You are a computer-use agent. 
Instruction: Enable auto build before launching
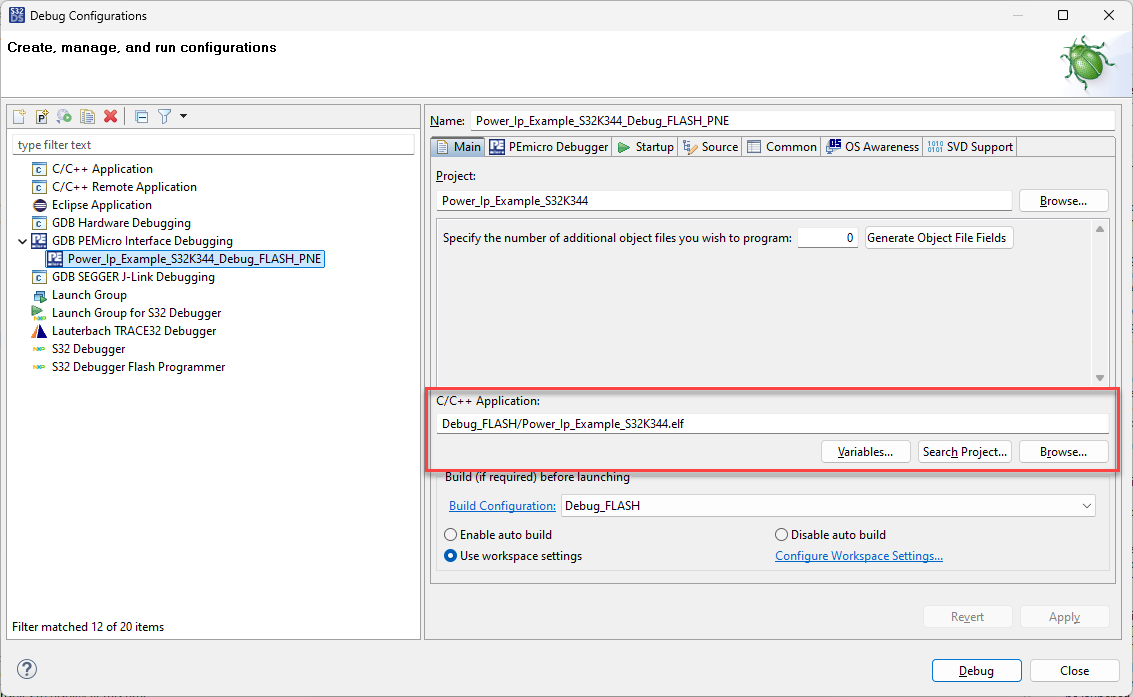(451, 534)
